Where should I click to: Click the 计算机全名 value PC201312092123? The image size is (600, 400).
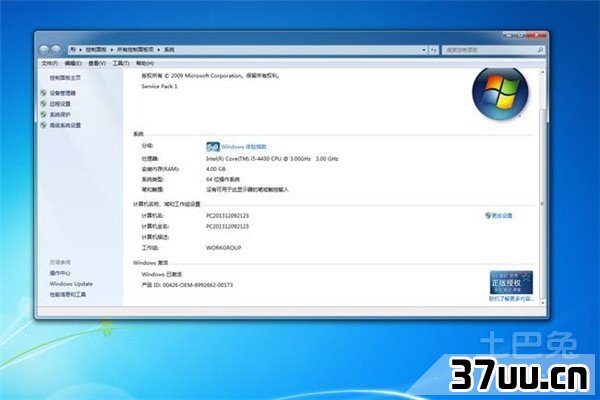227,226
